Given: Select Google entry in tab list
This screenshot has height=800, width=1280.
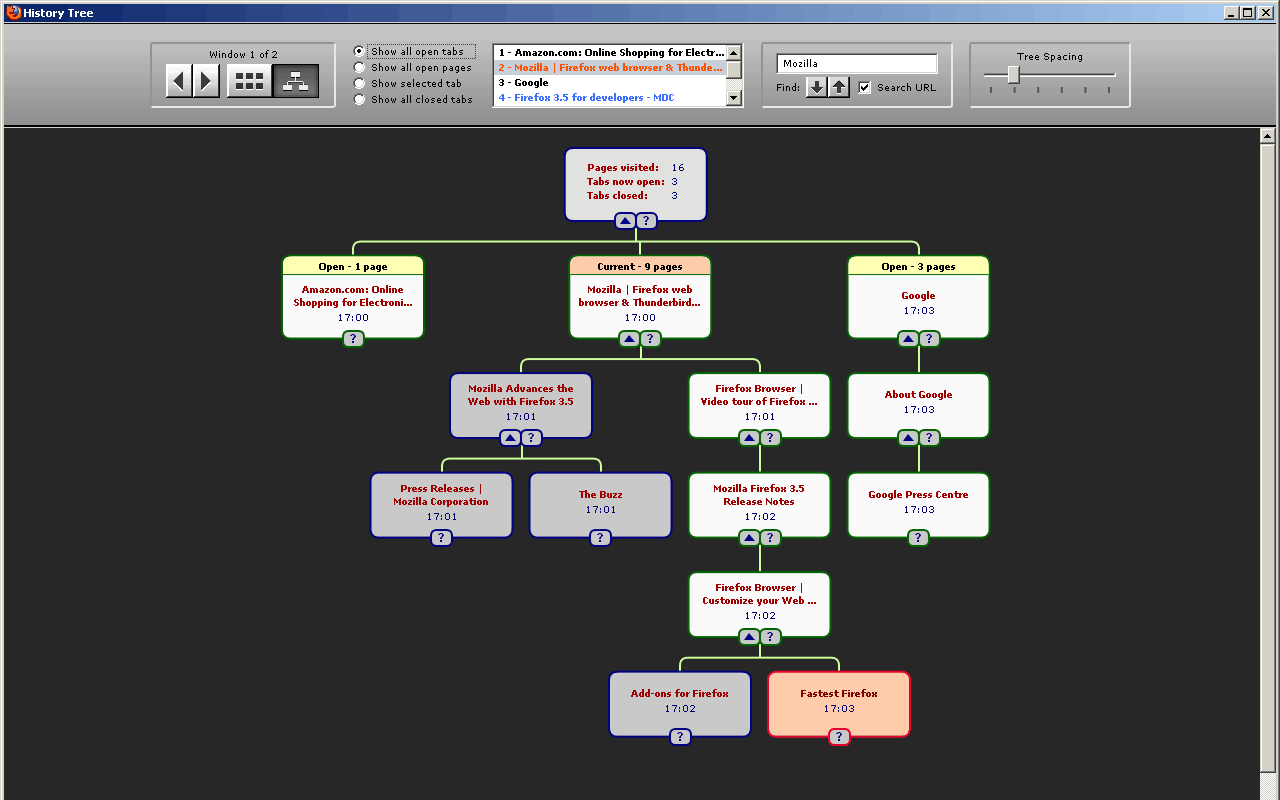Looking at the screenshot, I should 610,83.
